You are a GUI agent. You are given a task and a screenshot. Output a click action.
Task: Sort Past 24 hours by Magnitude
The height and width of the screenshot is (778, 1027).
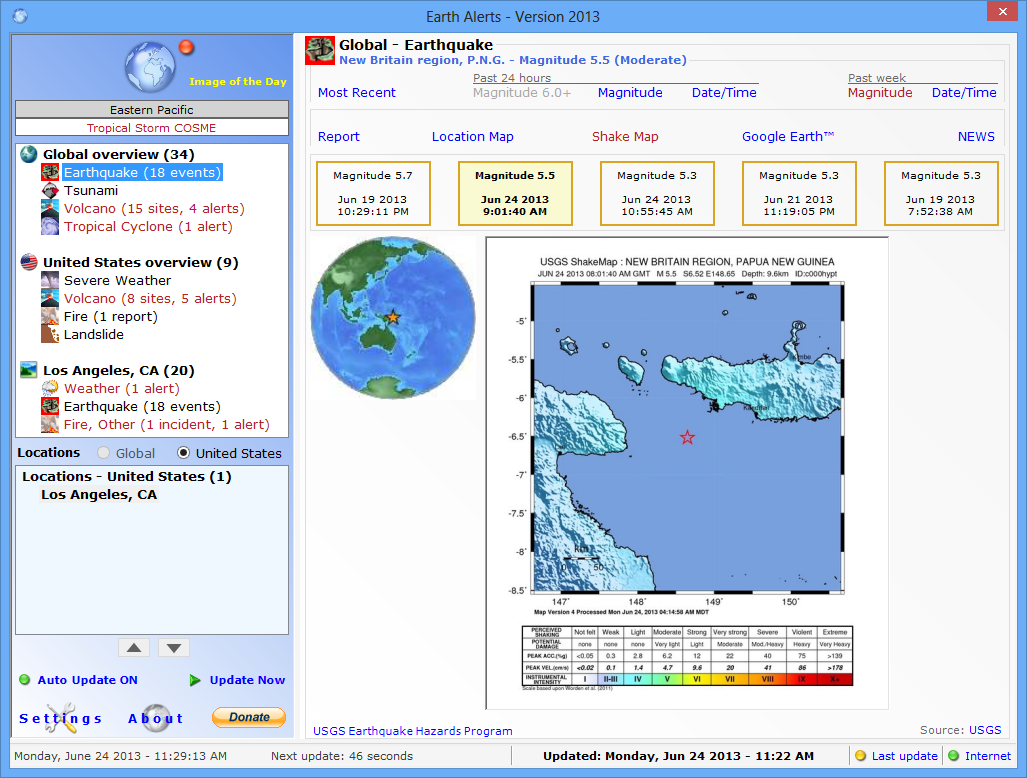click(x=630, y=92)
